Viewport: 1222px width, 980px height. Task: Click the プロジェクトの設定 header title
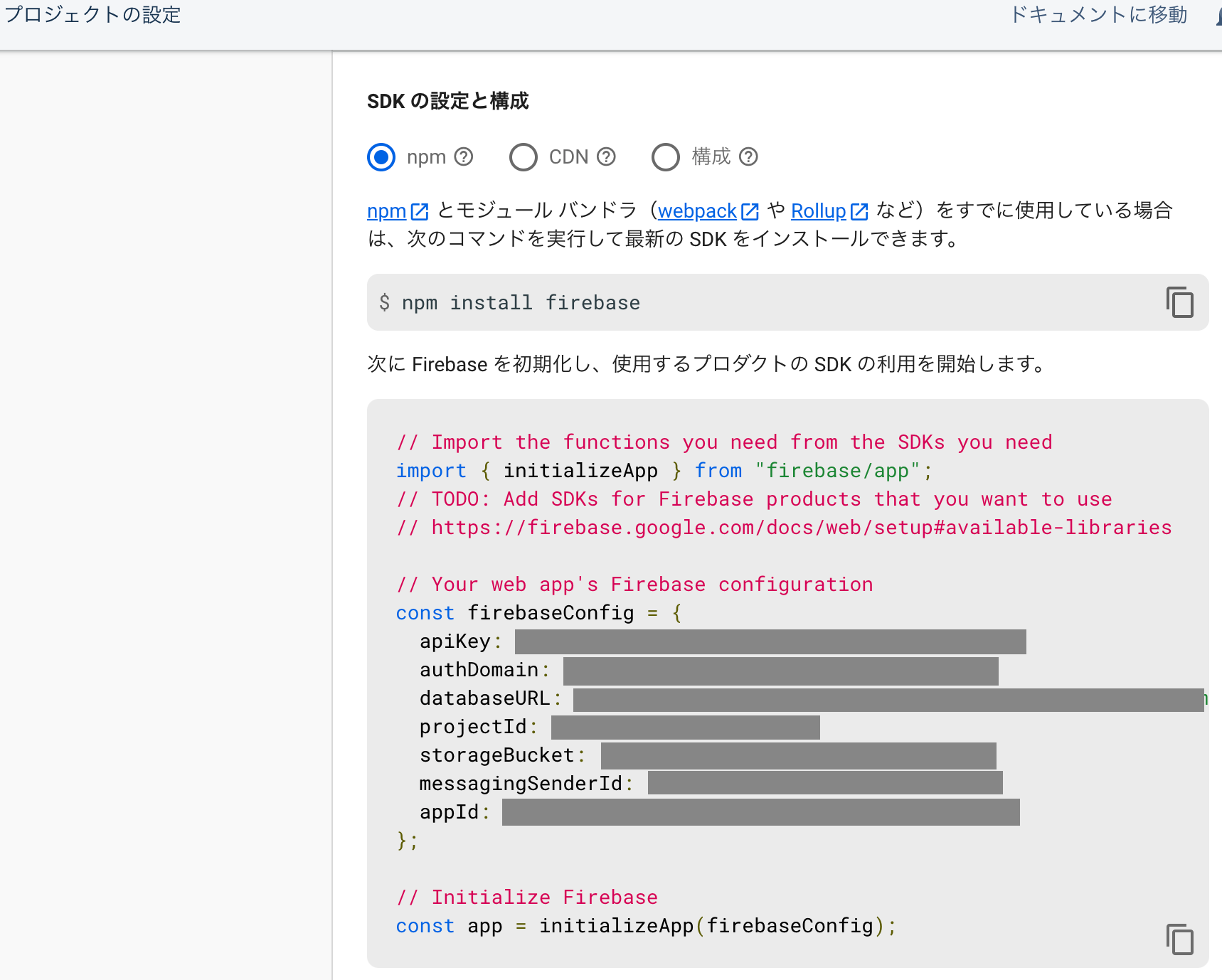pos(92,14)
